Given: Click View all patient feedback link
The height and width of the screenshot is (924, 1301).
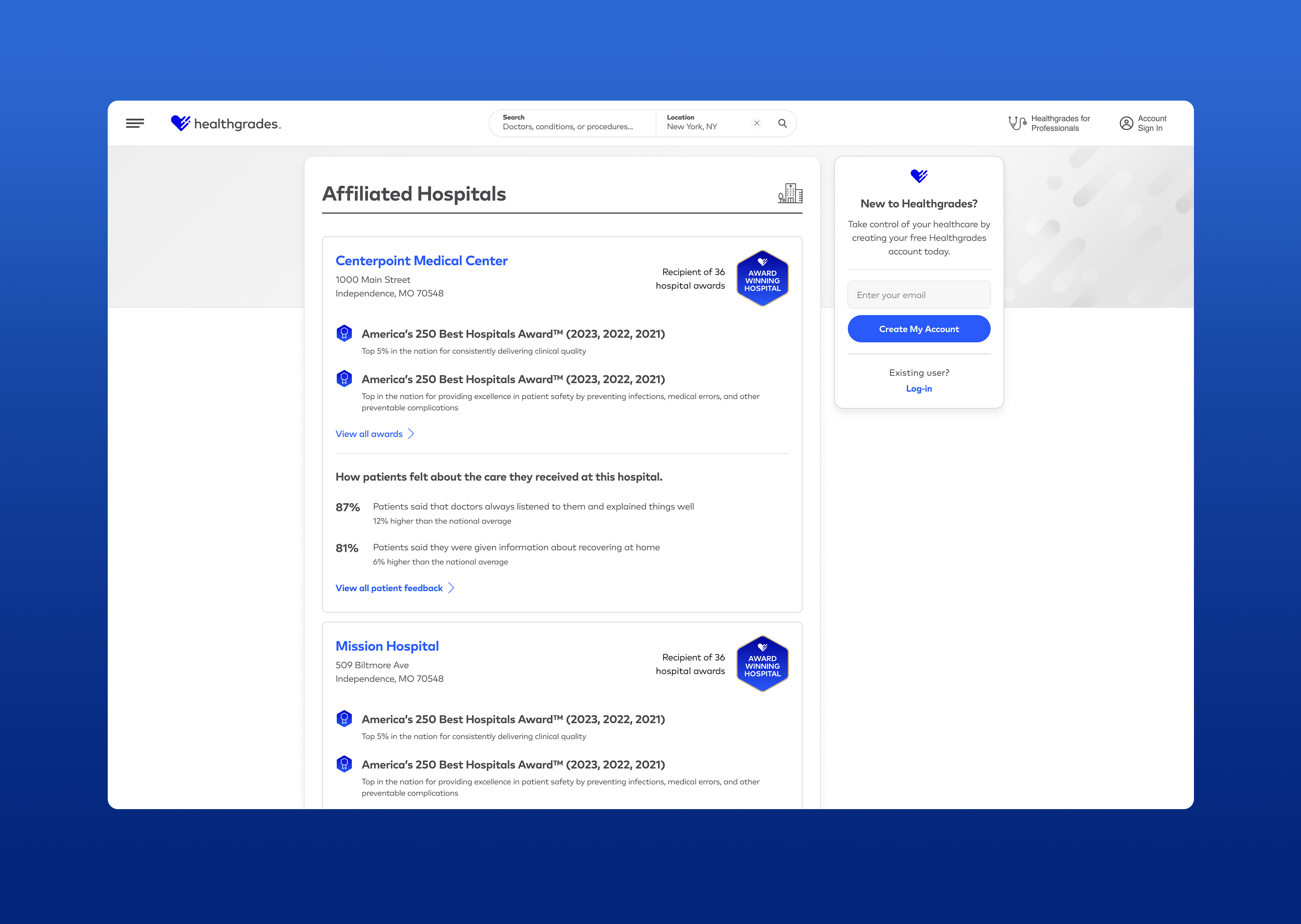Looking at the screenshot, I should pyautogui.click(x=389, y=588).
